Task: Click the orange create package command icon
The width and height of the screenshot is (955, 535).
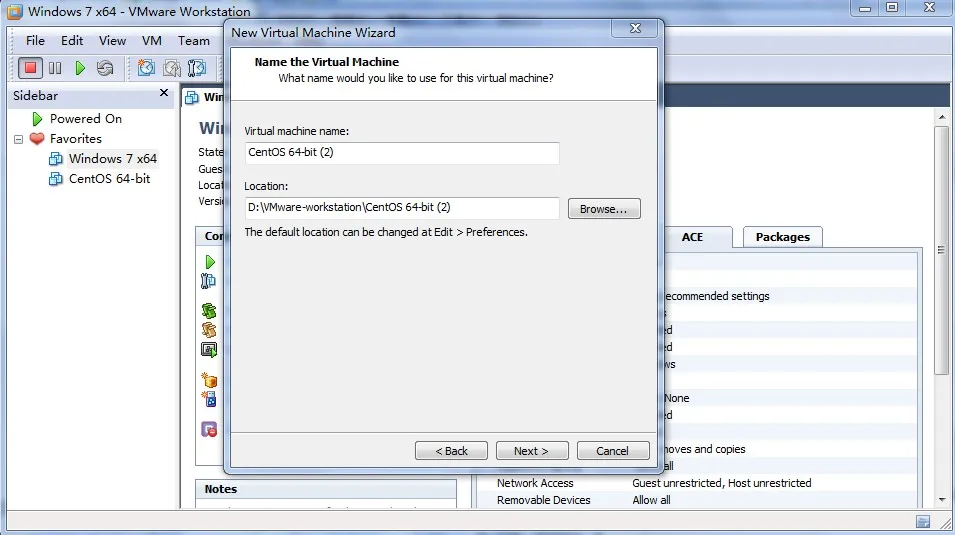Action: (209, 380)
